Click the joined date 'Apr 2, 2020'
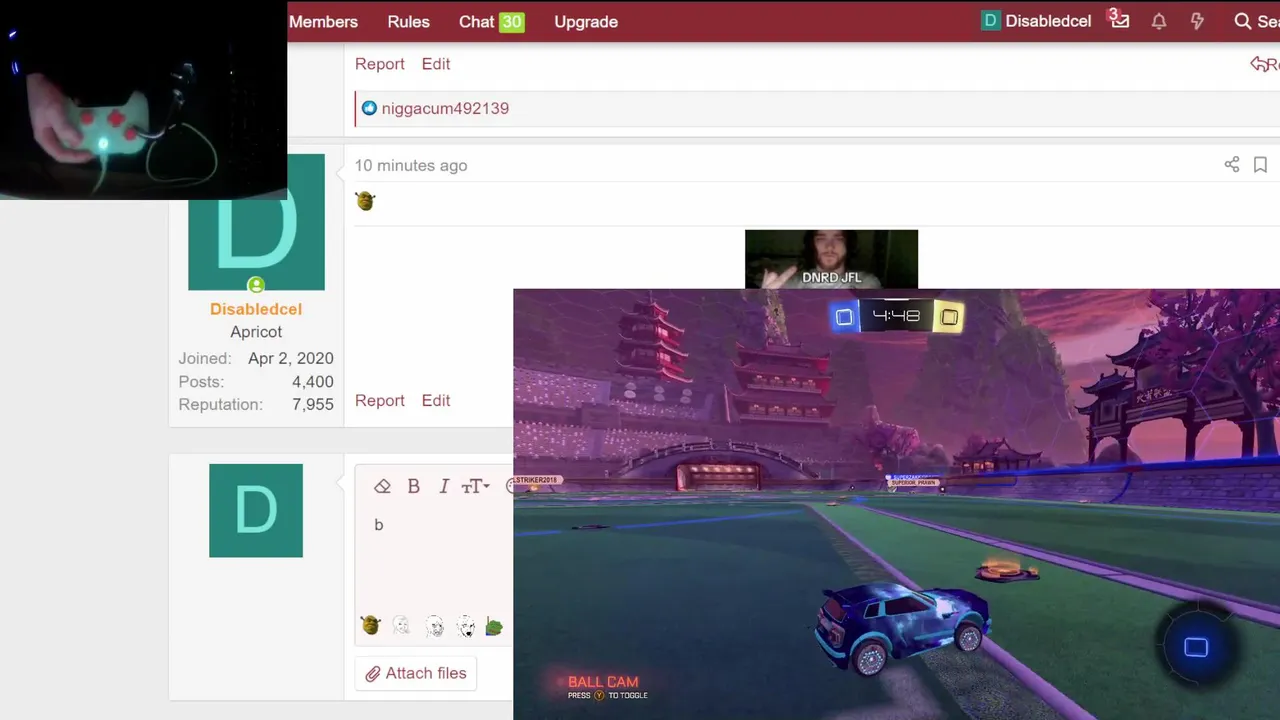The height and width of the screenshot is (720, 1280). coord(291,358)
